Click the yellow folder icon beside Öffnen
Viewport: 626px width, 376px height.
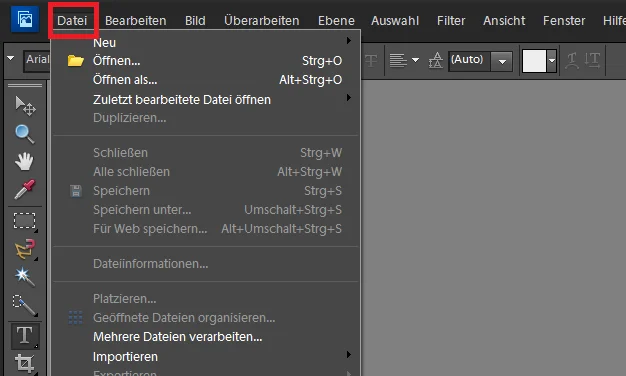tap(75, 61)
